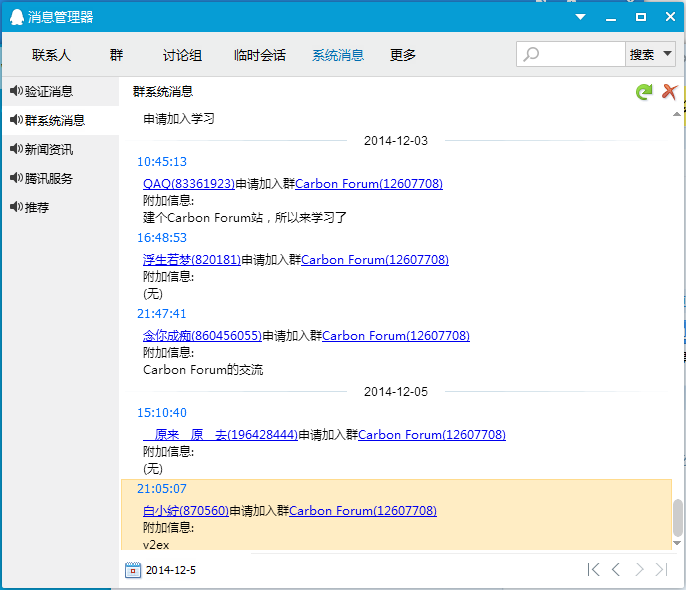
Task: Click the 2014-12-05 date separator
Action: point(396,392)
